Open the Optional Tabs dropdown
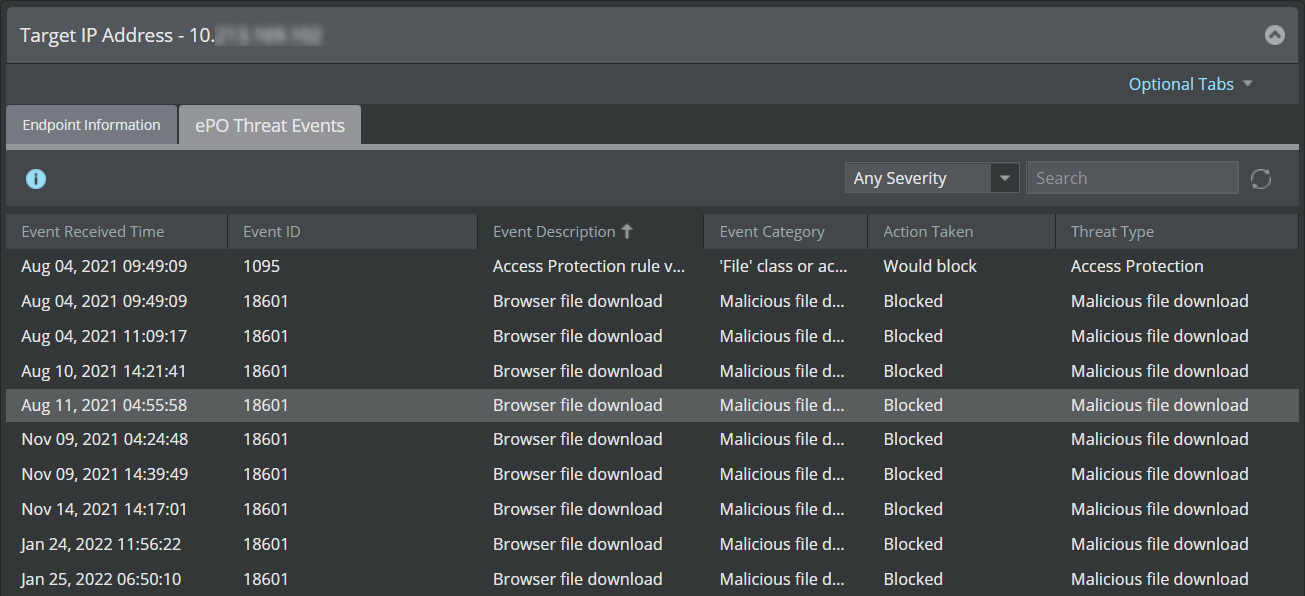 1190,84
